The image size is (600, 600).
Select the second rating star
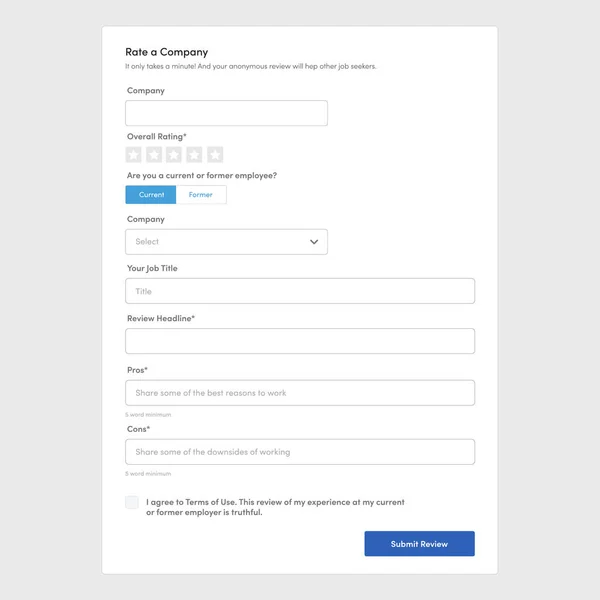coord(154,155)
